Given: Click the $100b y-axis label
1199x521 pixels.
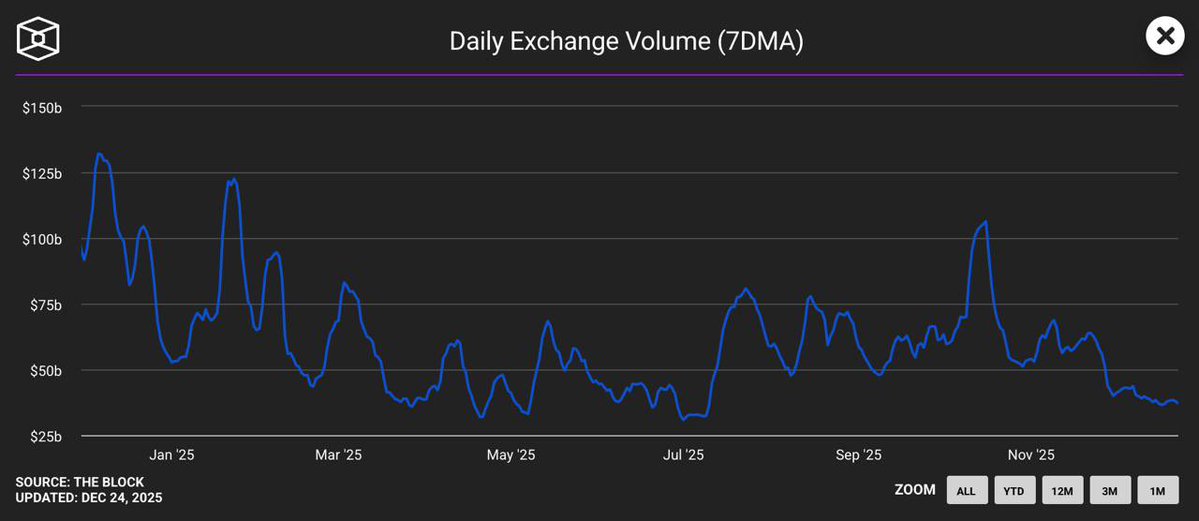Looking at the screenshot, I should point(42,239).
